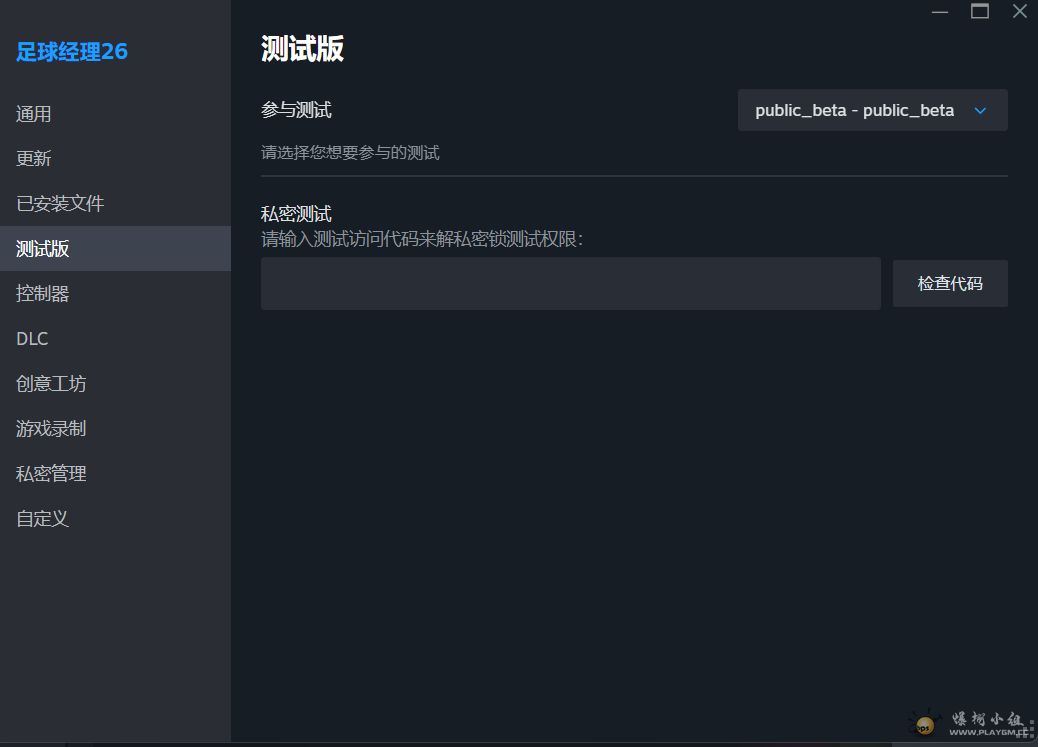Click the 参与测试 label
The height and width of the screenshot is (747, 1038).
(x=288, y=110)
